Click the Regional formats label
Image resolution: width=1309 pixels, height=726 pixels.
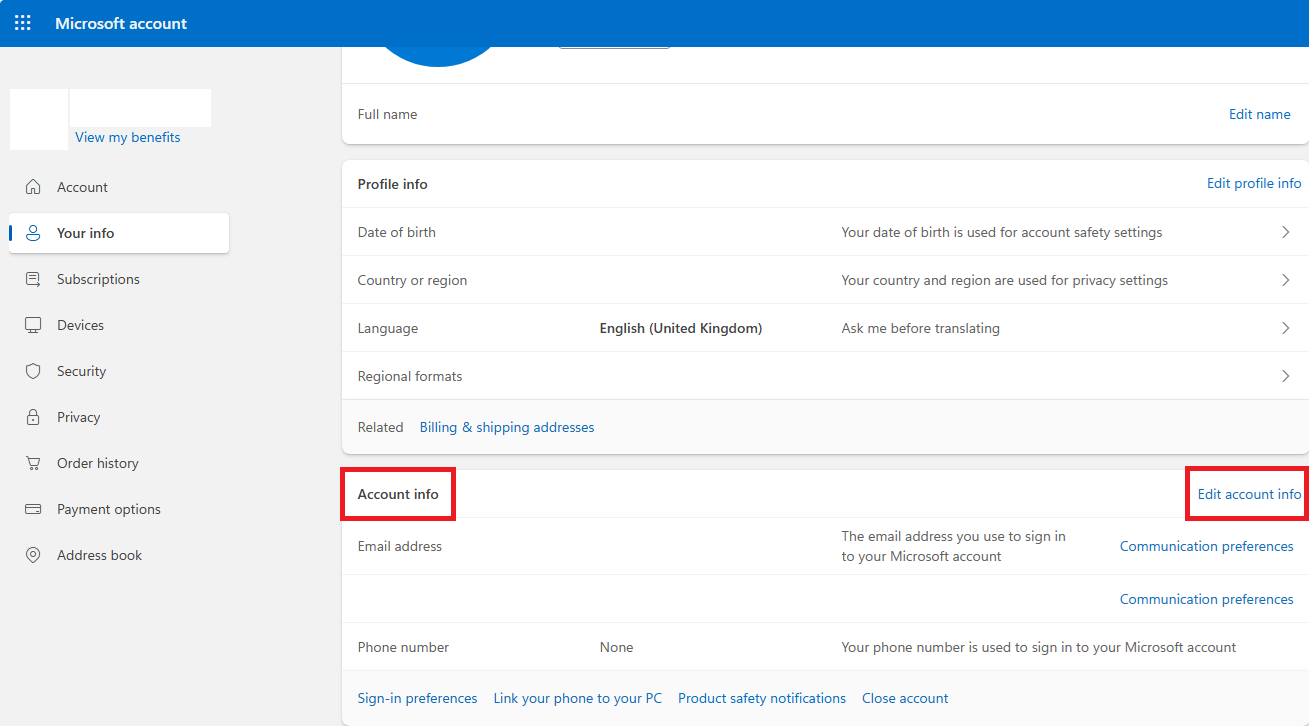click(x=410, y=376)
